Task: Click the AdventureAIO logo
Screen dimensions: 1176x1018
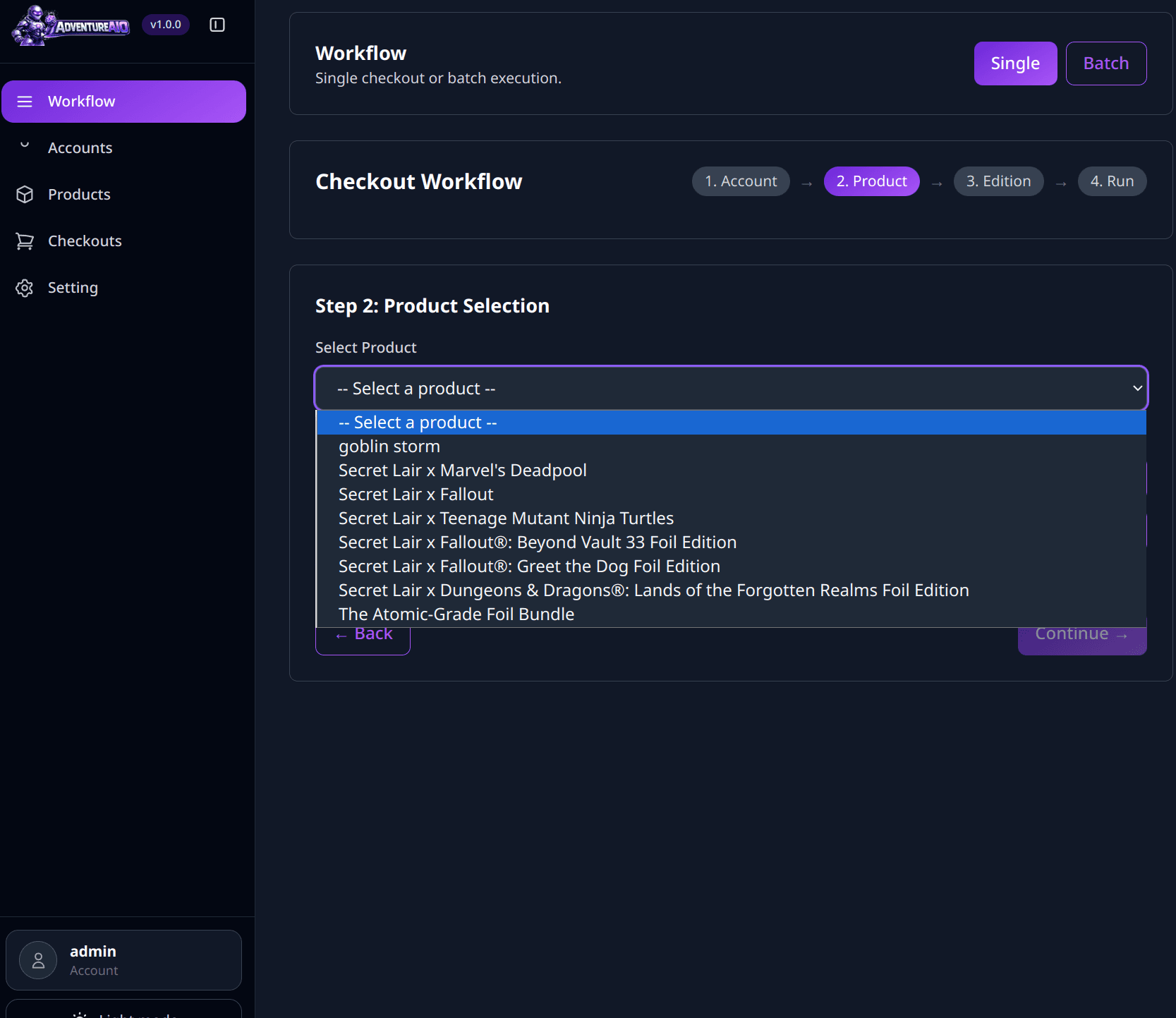Action: (71, 25)
